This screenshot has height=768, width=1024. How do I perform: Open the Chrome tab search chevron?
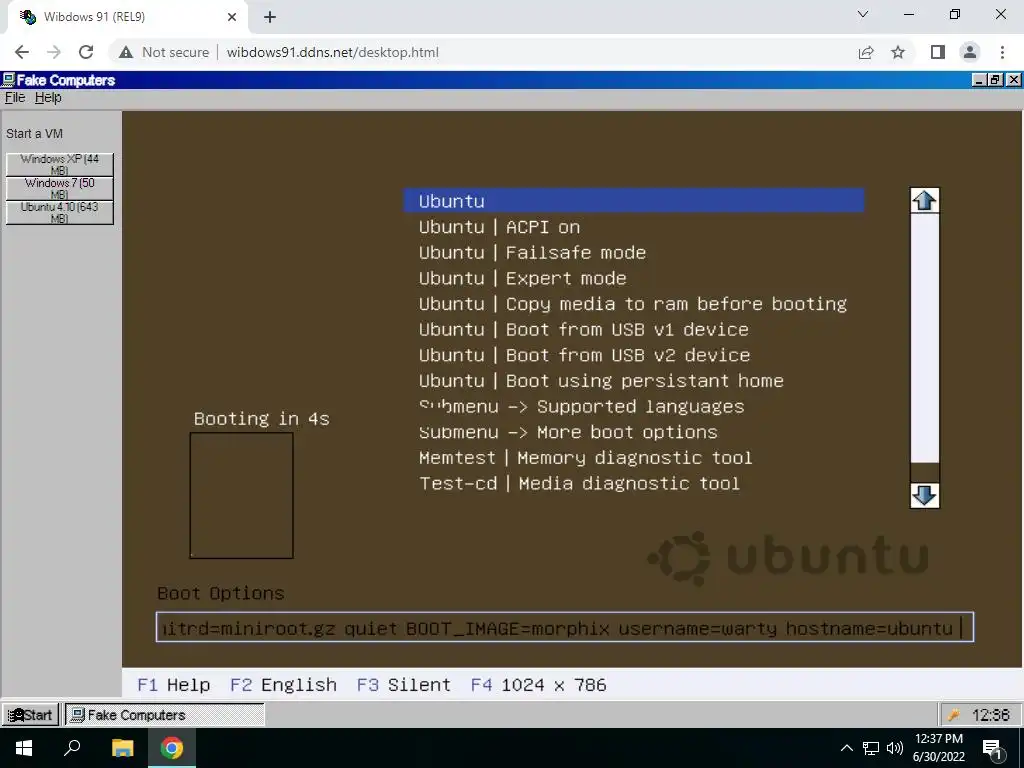pos(863,14)
